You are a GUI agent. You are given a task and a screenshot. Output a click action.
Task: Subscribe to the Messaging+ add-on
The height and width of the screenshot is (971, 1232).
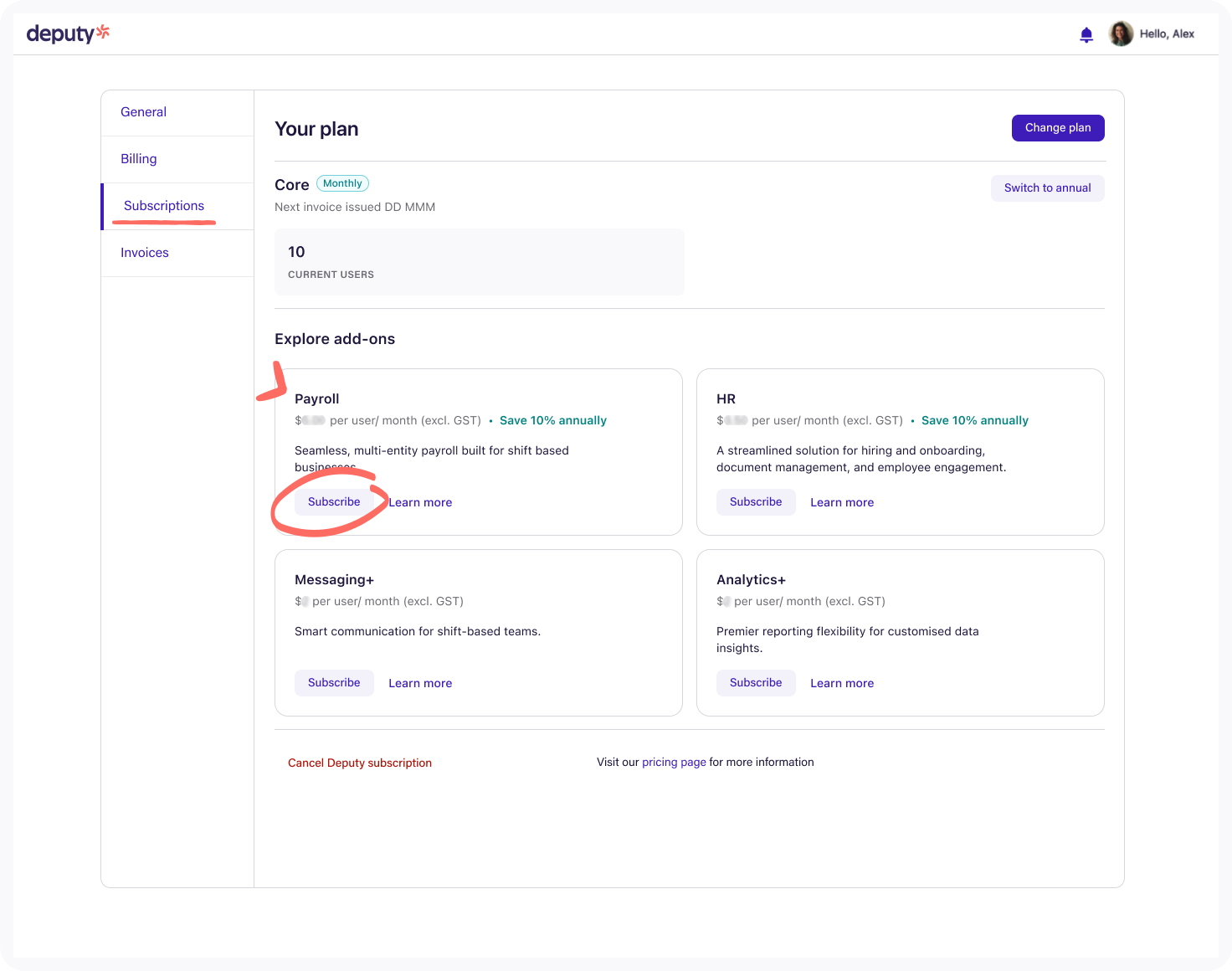click(334, 683)
